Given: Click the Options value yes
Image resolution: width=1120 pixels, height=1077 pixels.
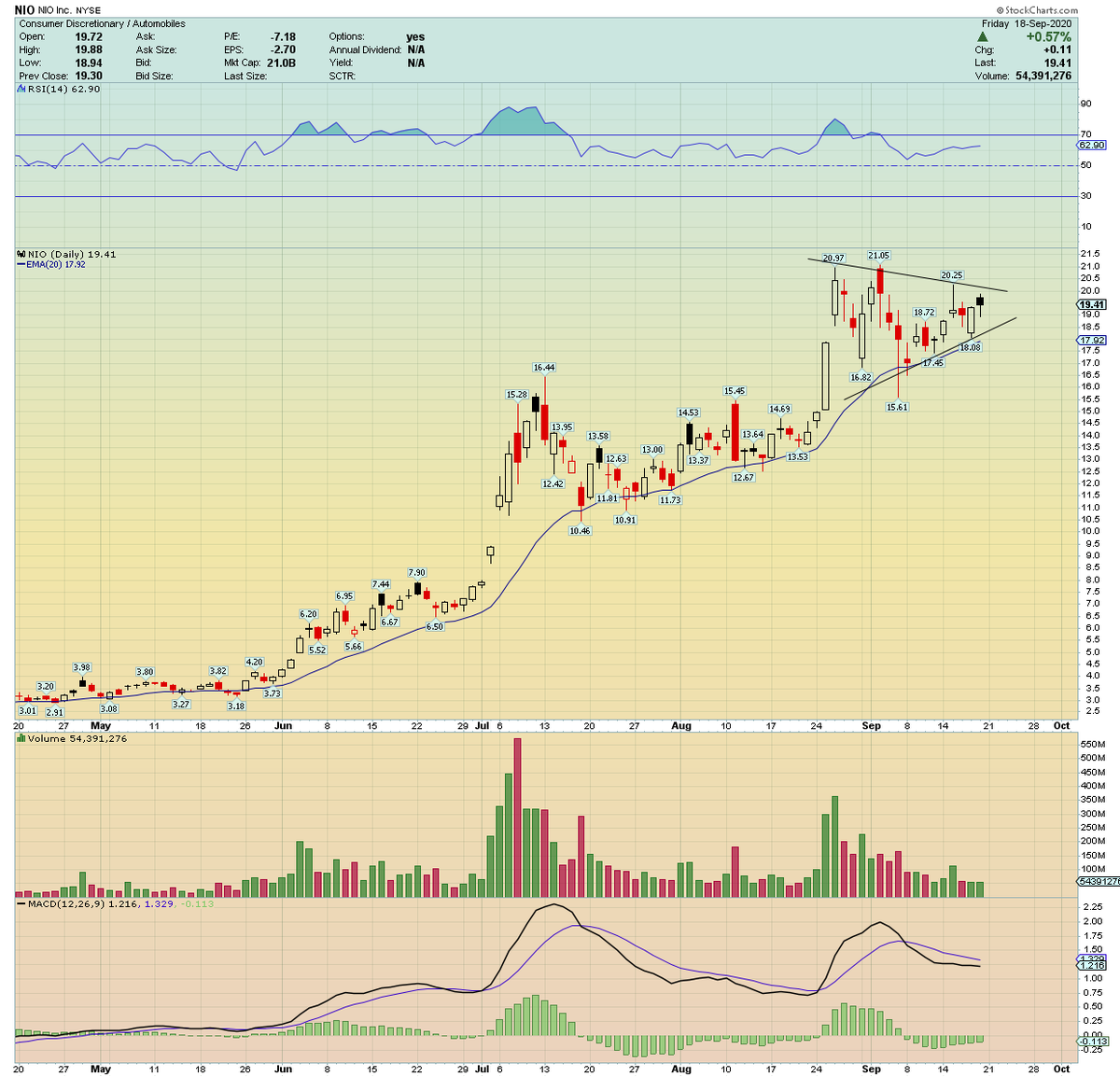Looking at the screenshot, I should coord(415,36).
